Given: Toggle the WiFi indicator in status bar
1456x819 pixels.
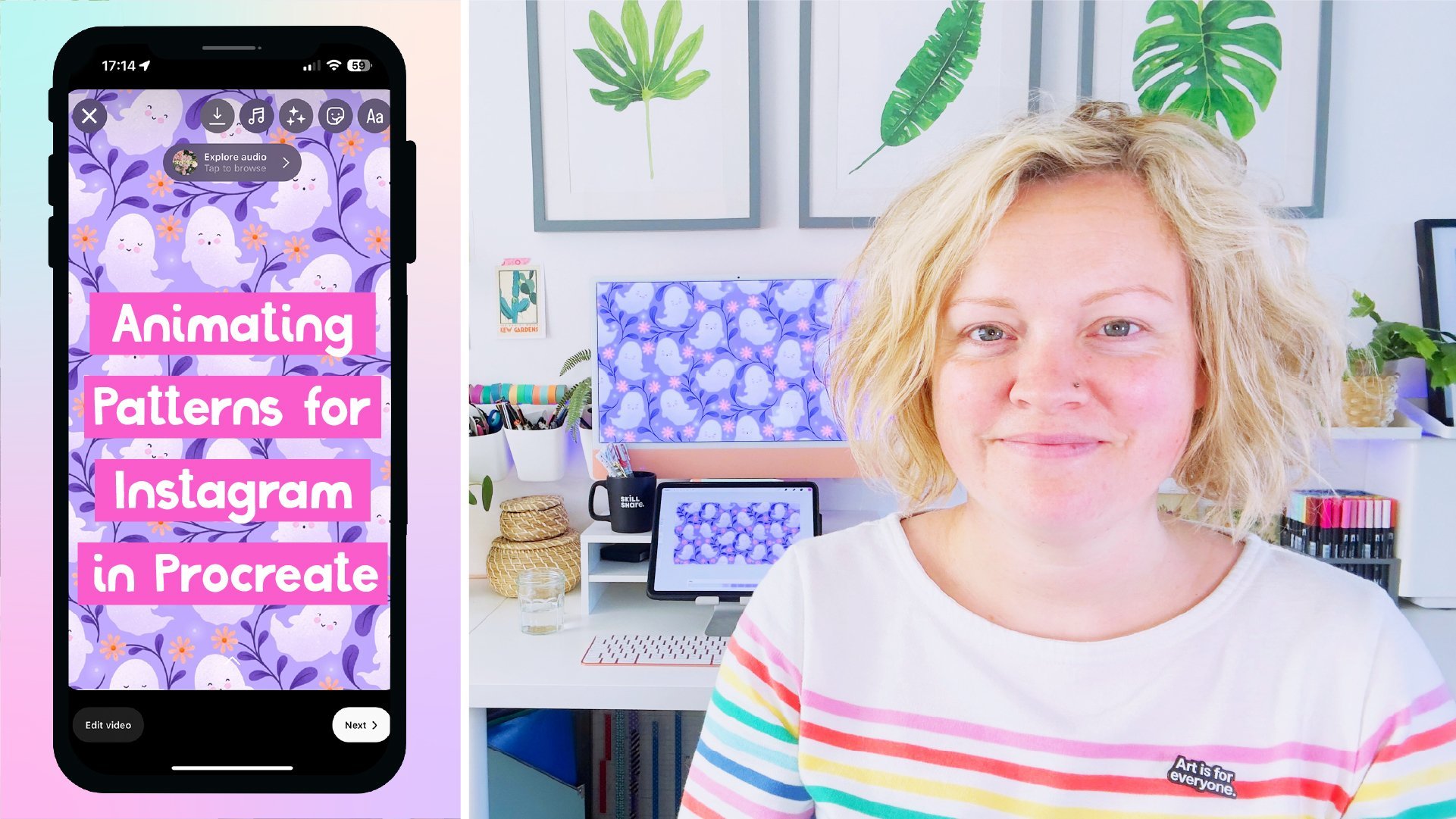Looking at the screenshot, I should (332, 67).
